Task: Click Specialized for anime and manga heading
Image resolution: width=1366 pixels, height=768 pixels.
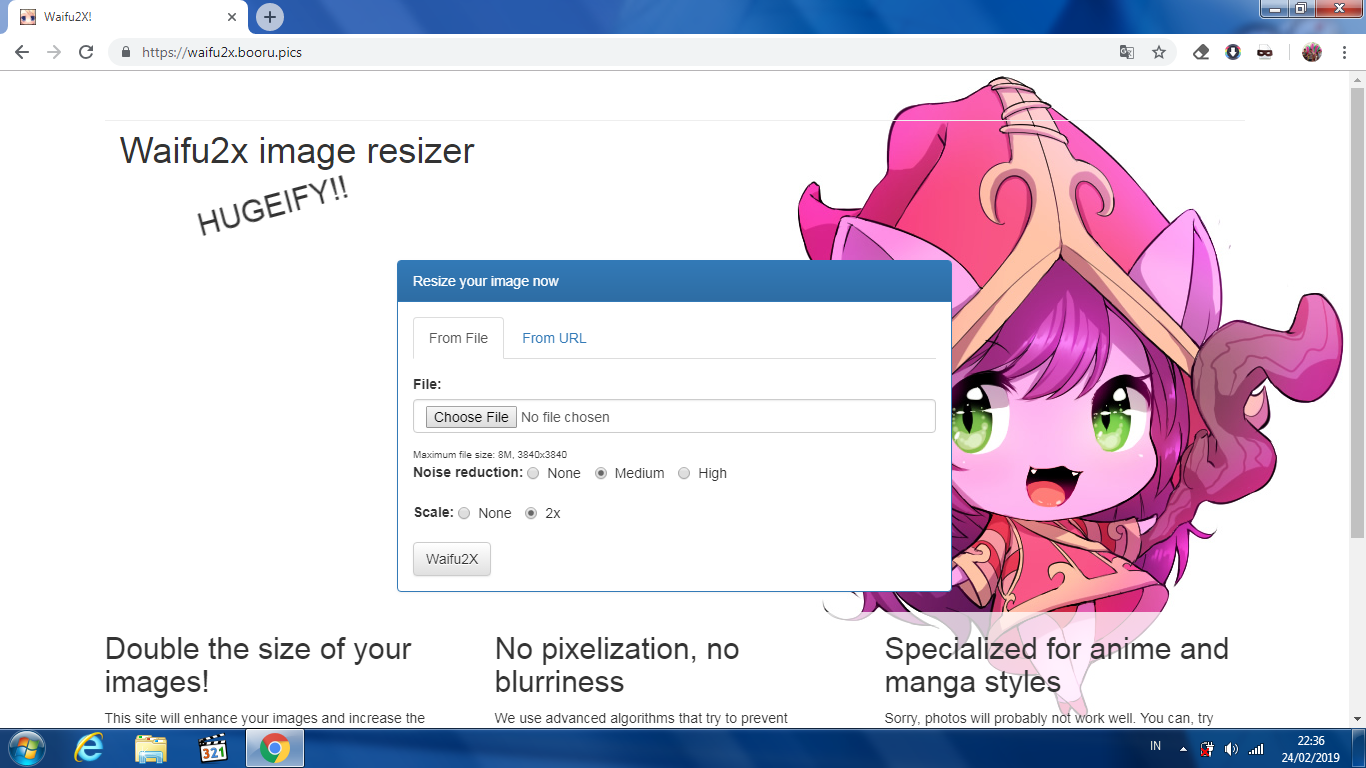Action: [1057, 665]
